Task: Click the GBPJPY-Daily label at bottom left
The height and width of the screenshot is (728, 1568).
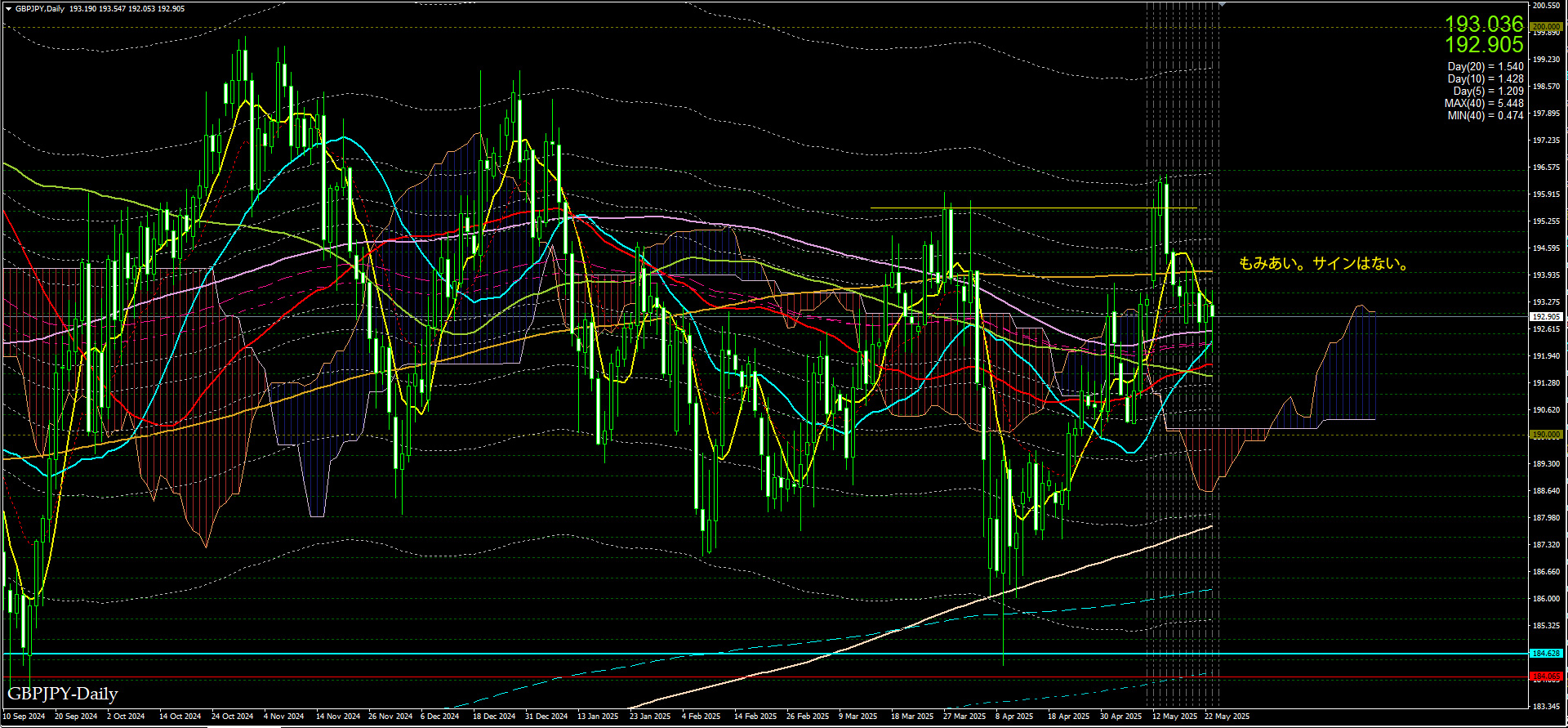Action: click(63, 694)
